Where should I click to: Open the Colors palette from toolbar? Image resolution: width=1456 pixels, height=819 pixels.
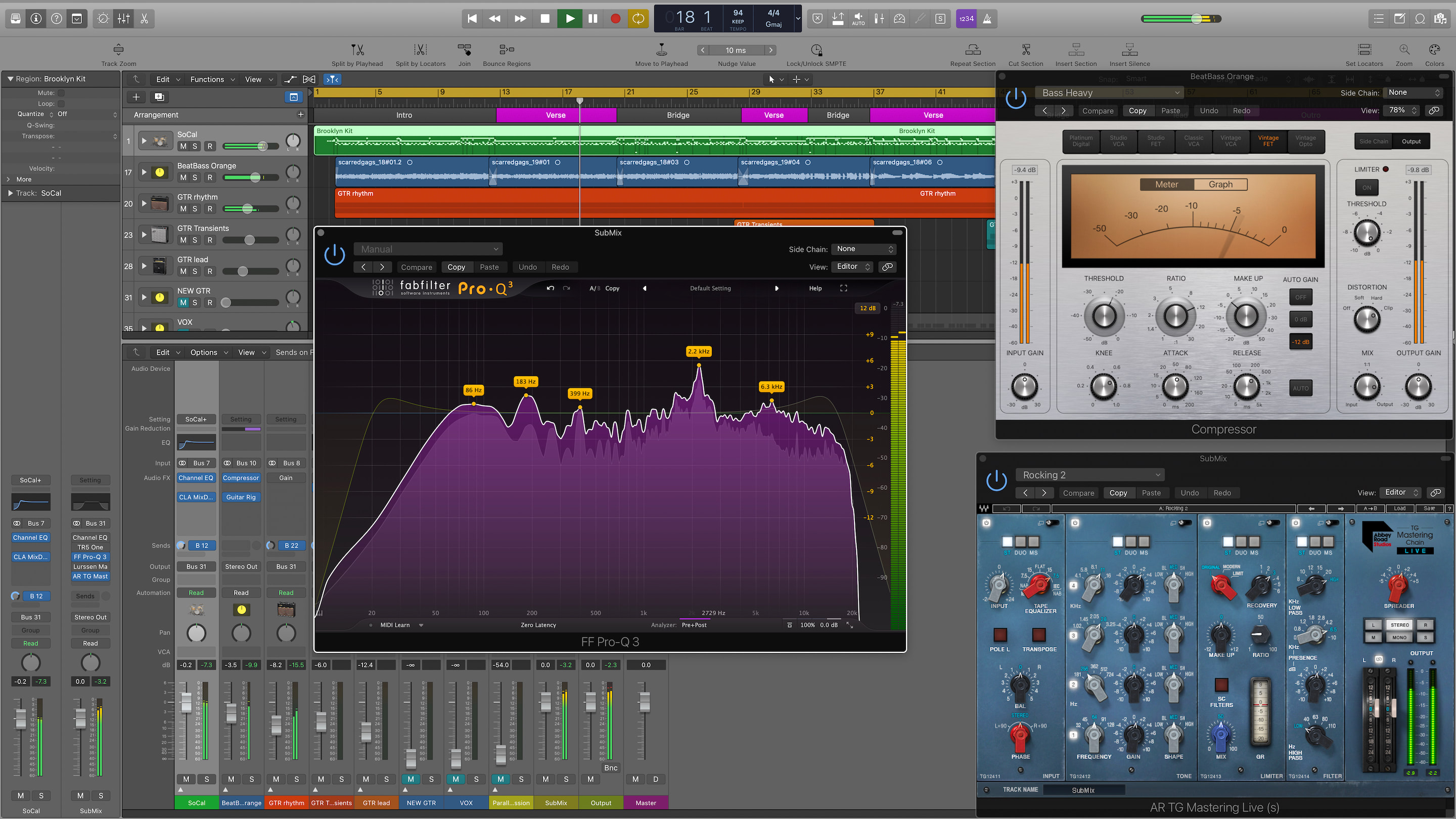click(x=1435, y=55)
